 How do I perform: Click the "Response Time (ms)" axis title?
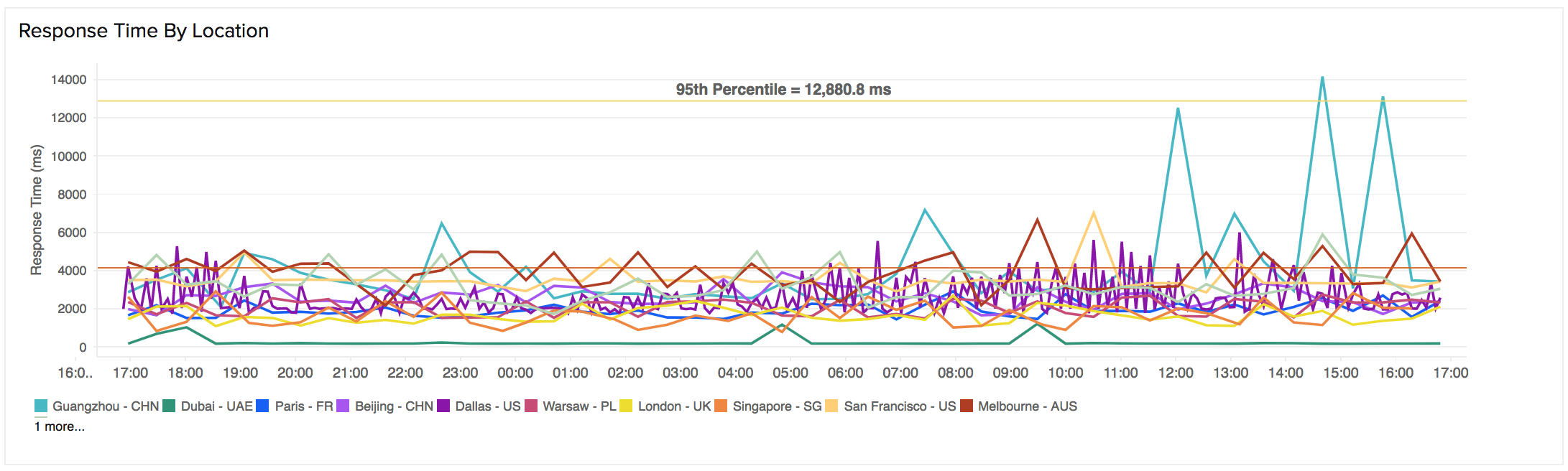(x=37, y=210)
